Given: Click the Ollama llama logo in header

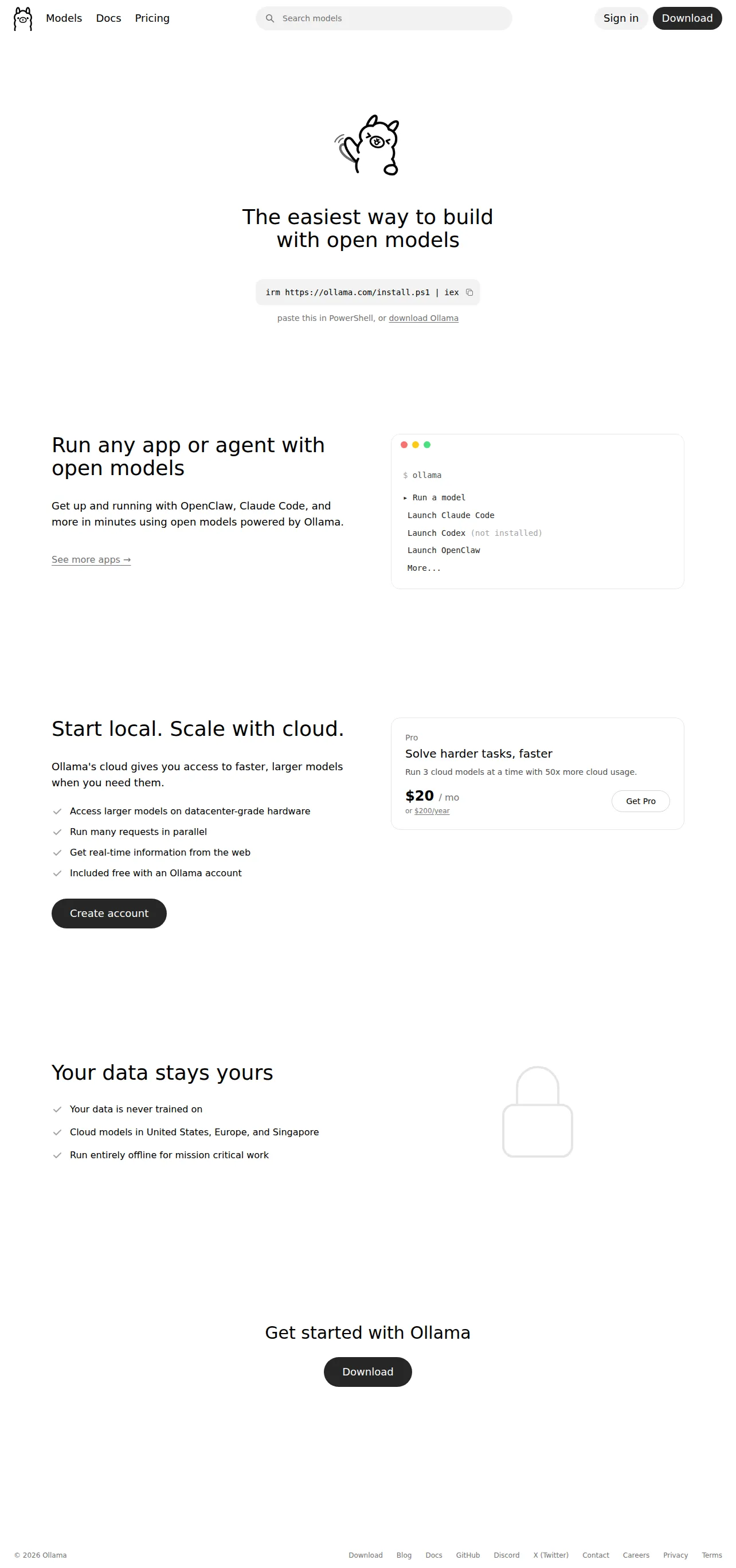Looking at the screenshot, I should 22,18.
